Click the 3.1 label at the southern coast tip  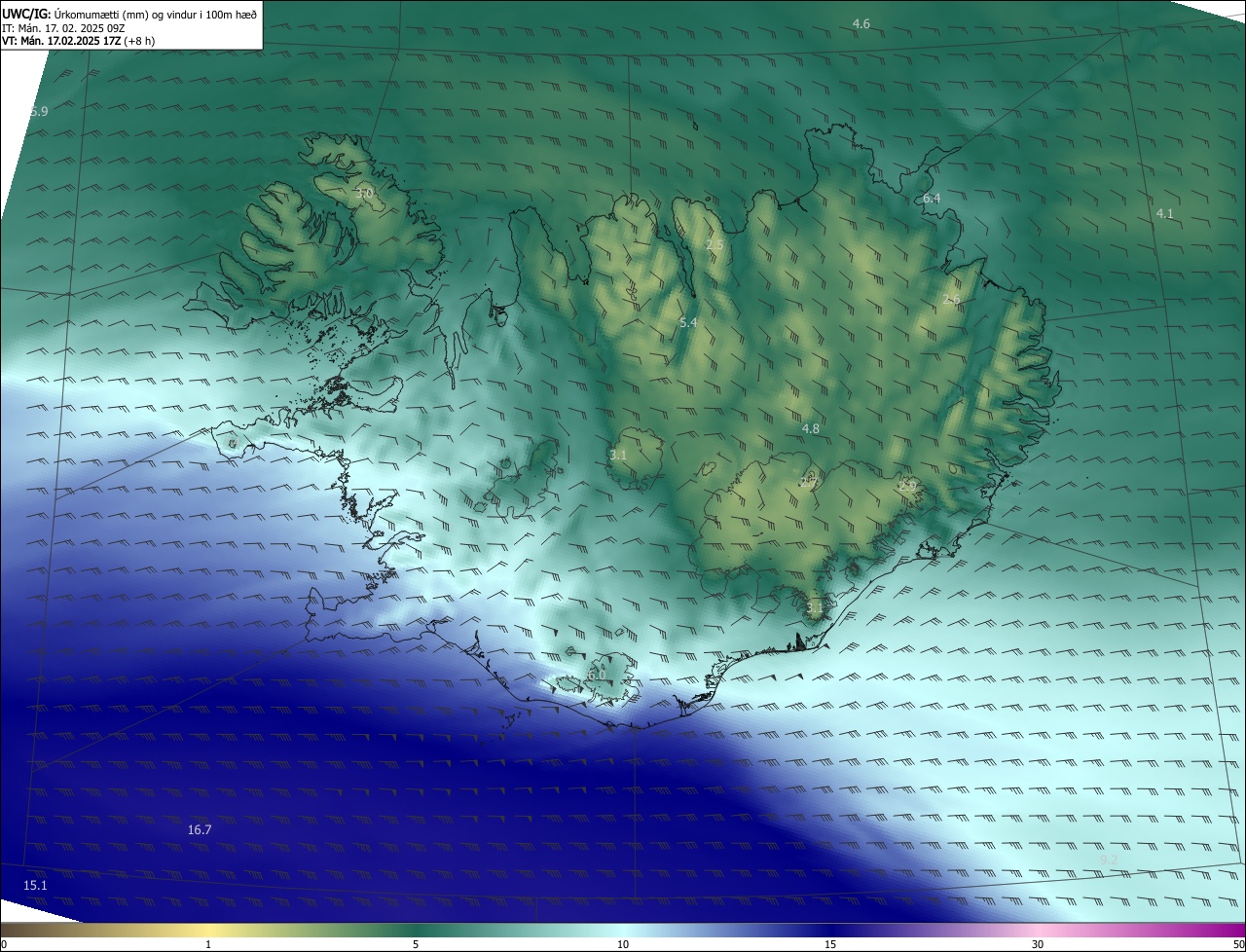815,608
